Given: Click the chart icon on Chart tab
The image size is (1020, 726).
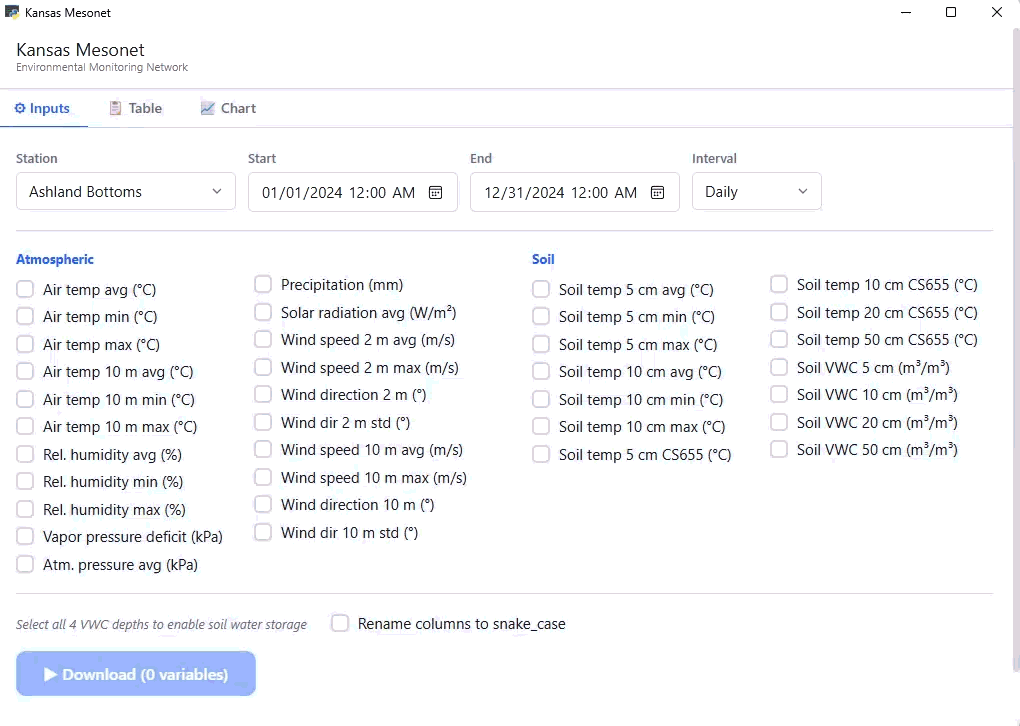Looking at the screenshot, I should (x=208, y=108).
